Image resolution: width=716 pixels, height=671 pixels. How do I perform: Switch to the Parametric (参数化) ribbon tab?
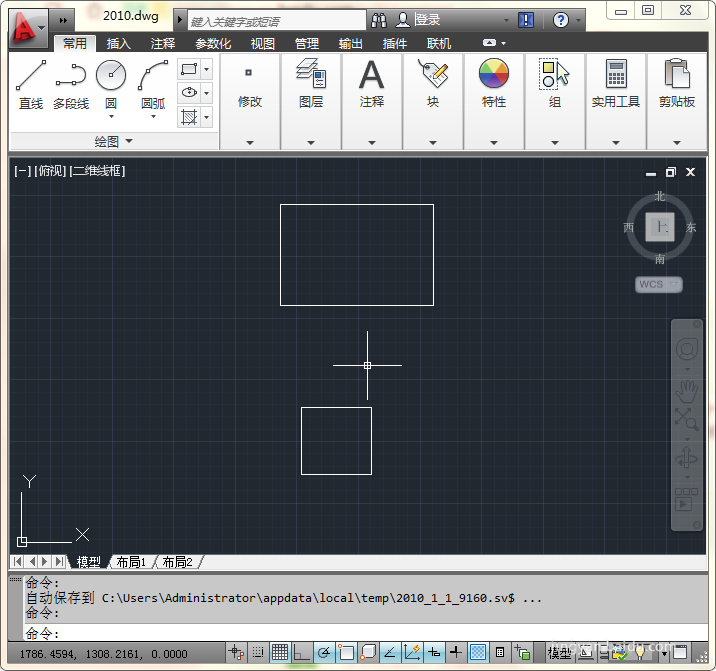(213, 43)
